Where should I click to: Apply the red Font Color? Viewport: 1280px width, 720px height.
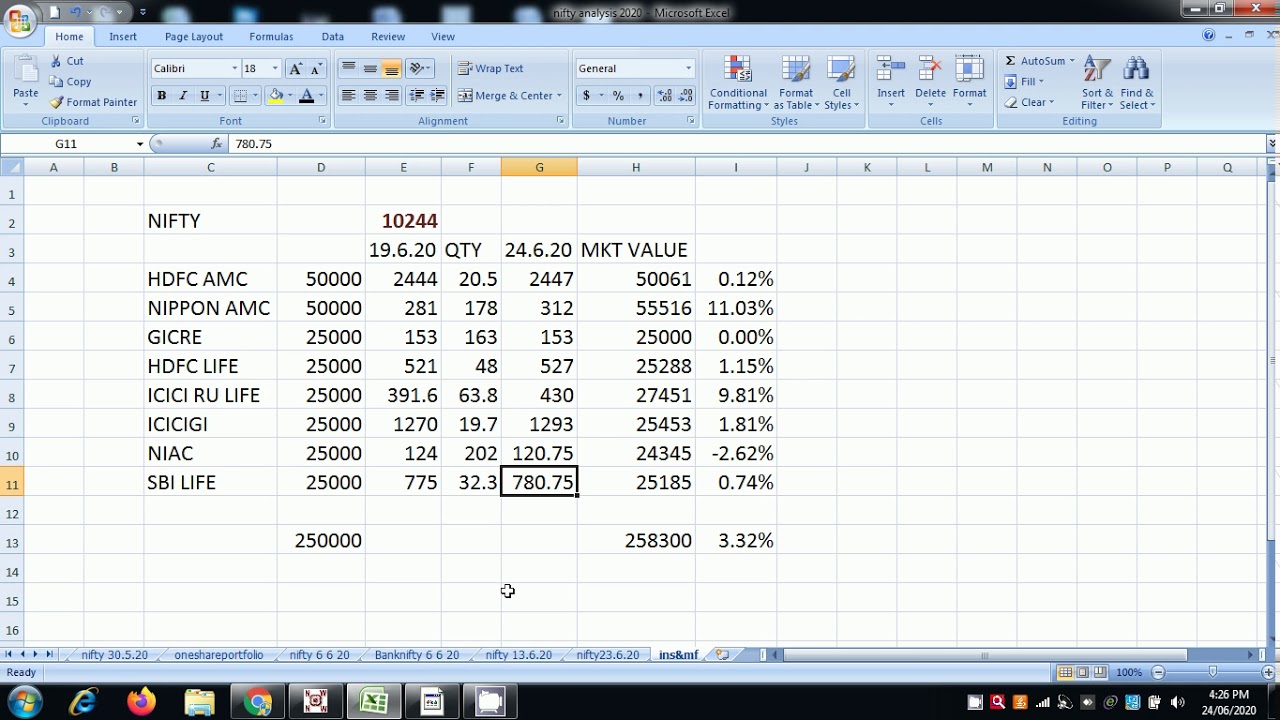click(306, 96)
